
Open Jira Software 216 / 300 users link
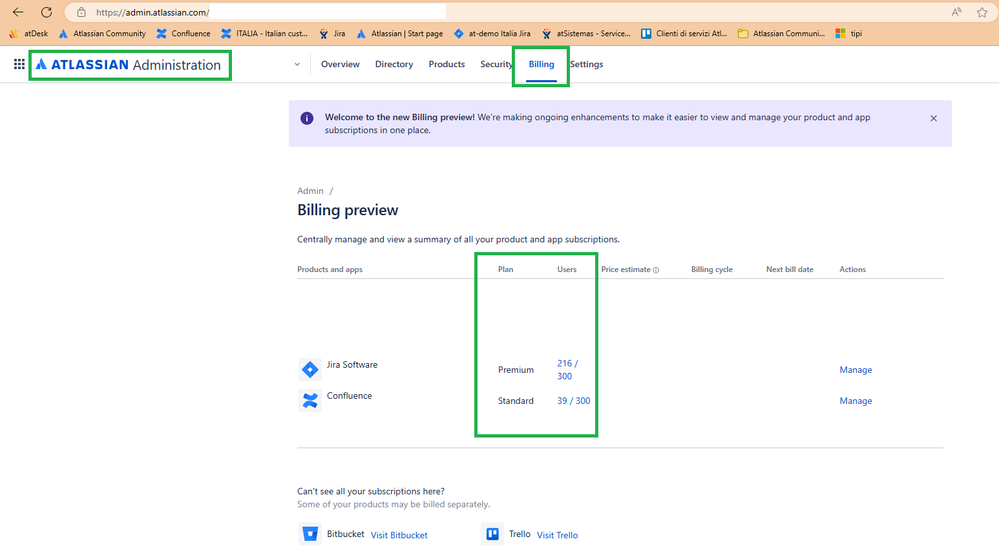coord(567,370)
